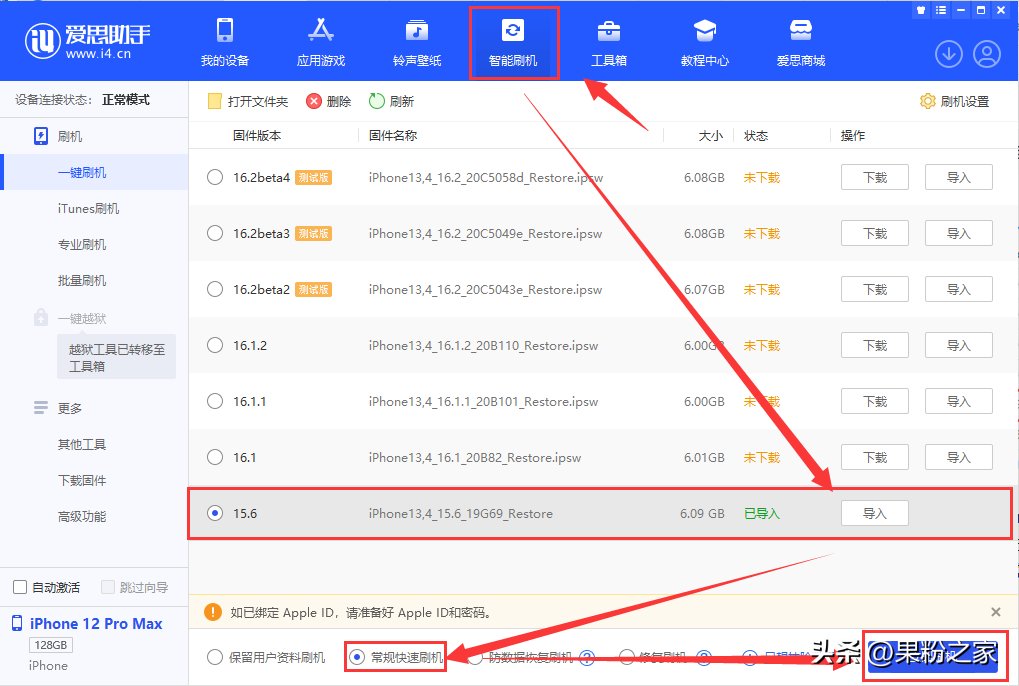The image size is (1019, 686).
Task: Open the 教程中心 section
Action: [x=704, y=43]
